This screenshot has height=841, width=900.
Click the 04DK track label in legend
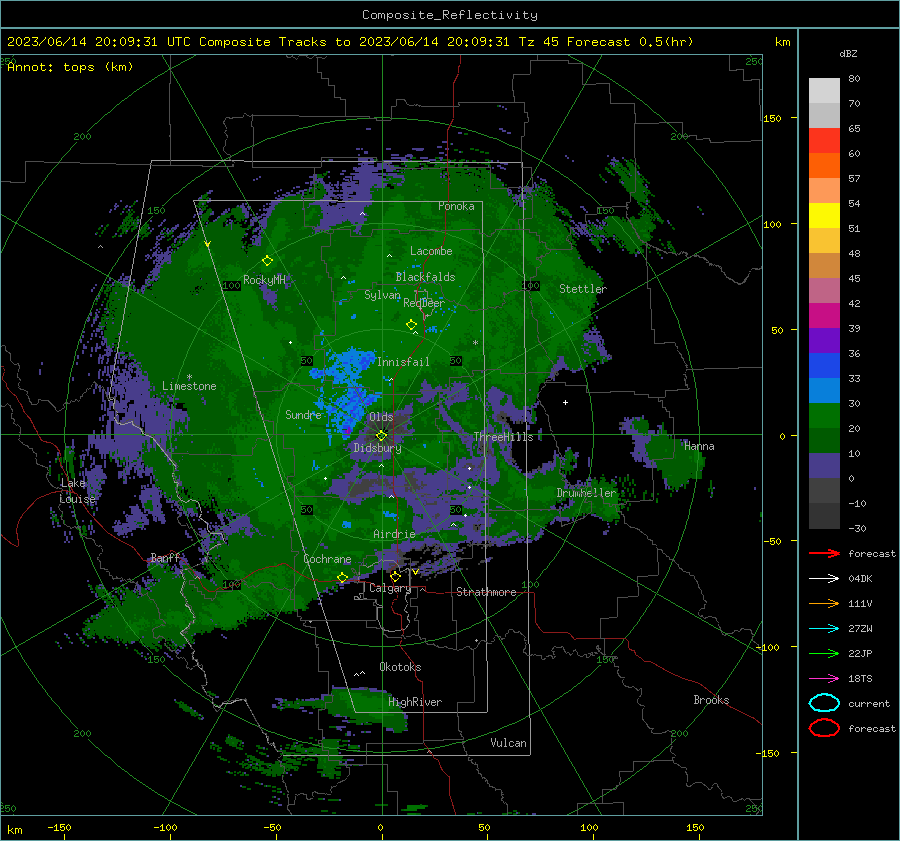coord(860,579)
